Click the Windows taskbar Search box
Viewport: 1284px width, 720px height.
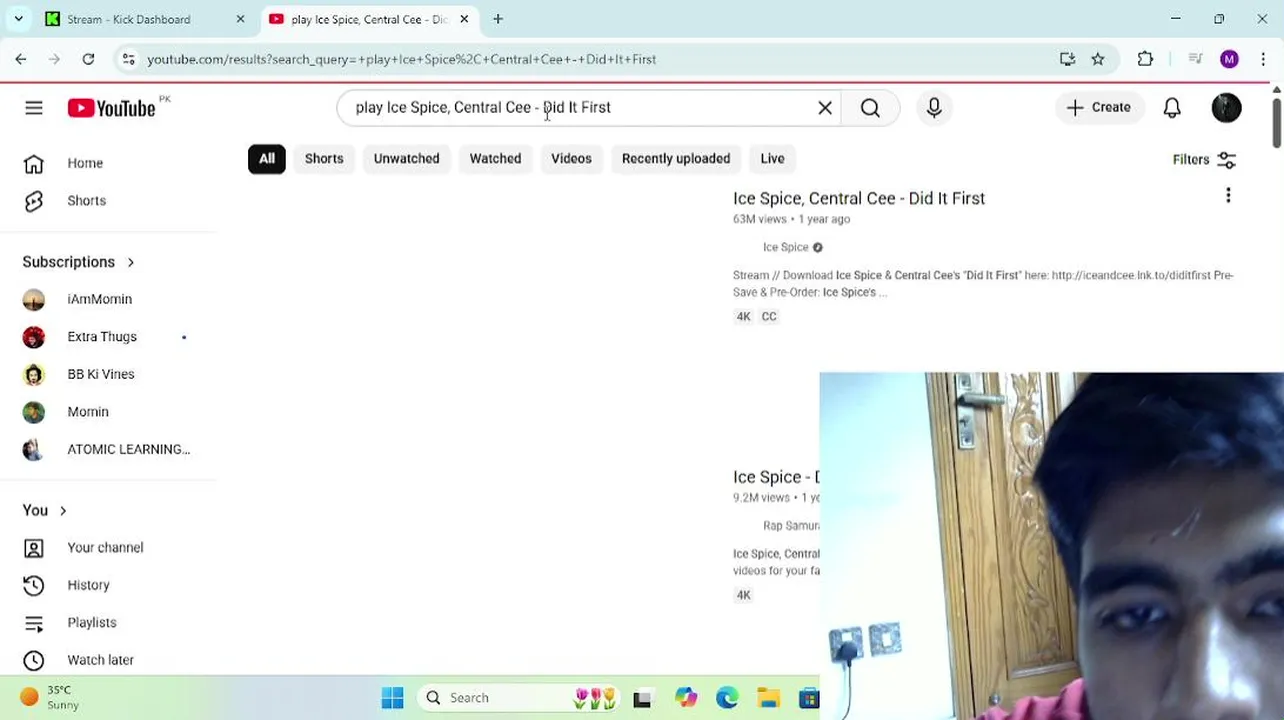520,698
